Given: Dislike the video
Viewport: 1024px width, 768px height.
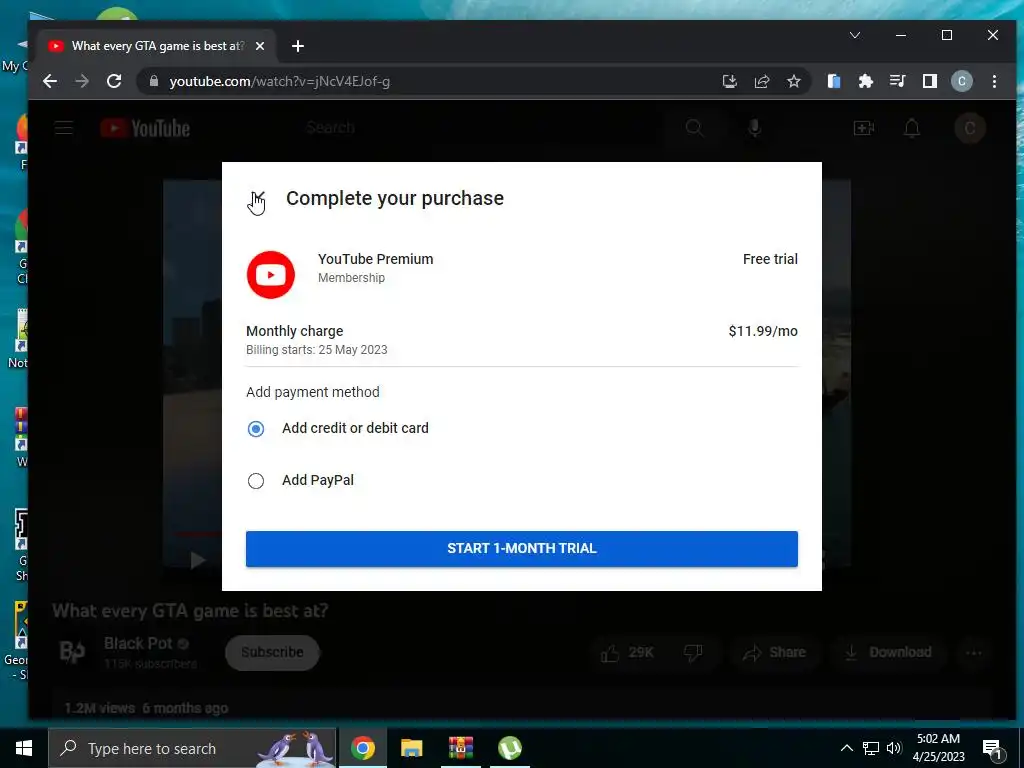Looking at the screenshot, I should [693, 652].
